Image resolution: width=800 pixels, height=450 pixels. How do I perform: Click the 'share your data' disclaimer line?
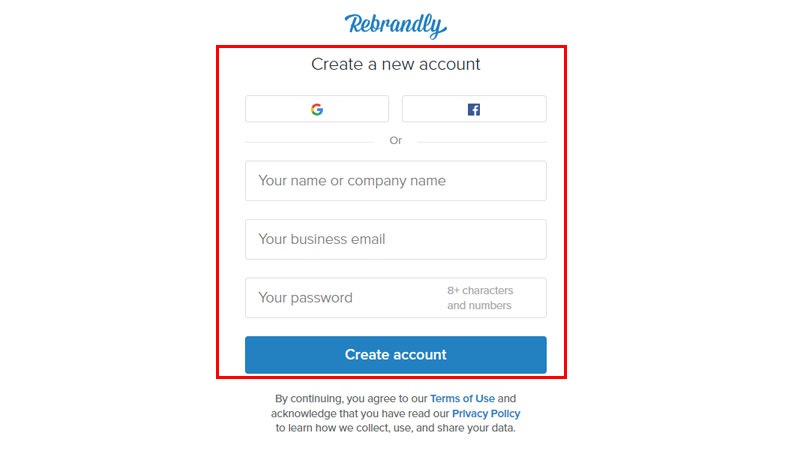396,428
